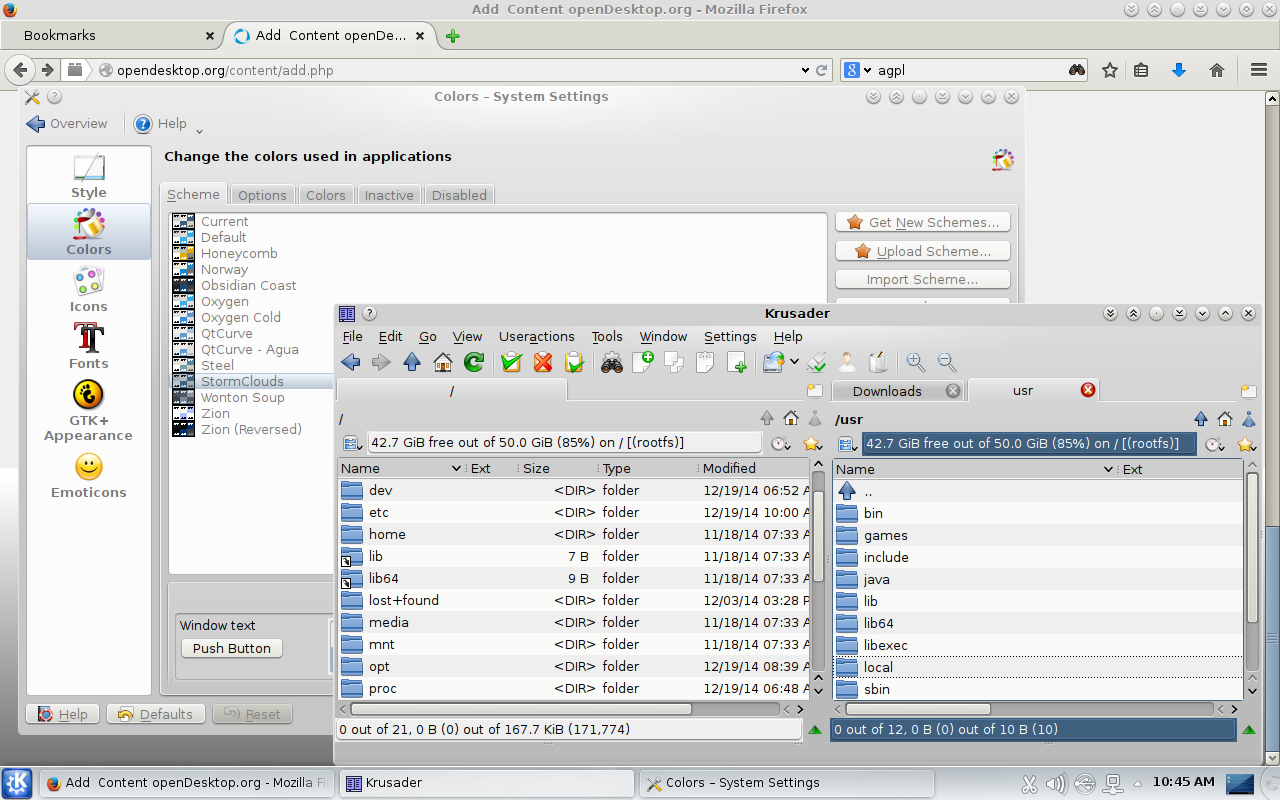Open the right panel's history clock dropdown

pos(1215,444)
